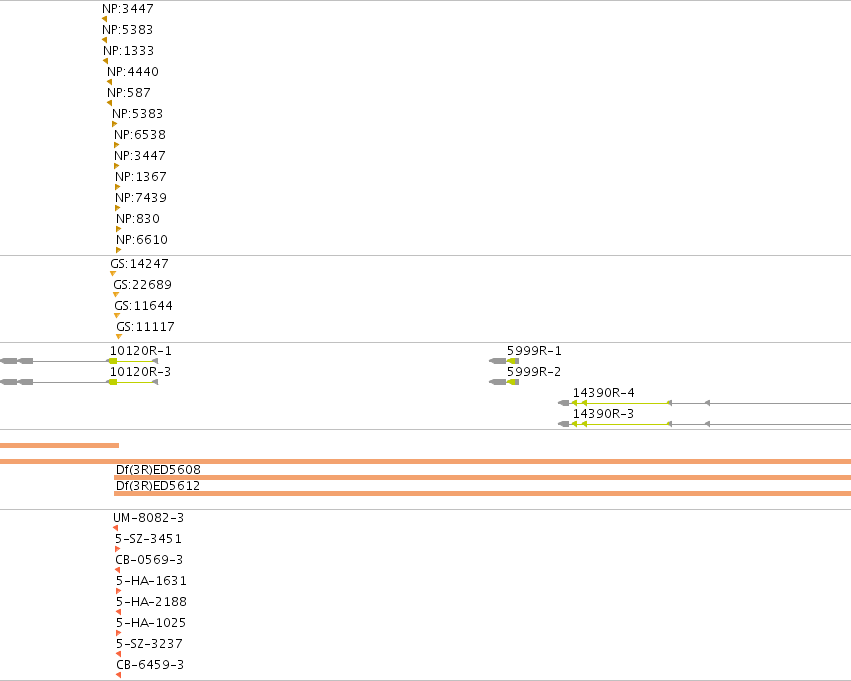Select the NP:7439 label
This screenshot has width=851, height=681.
tap(141, 198)
